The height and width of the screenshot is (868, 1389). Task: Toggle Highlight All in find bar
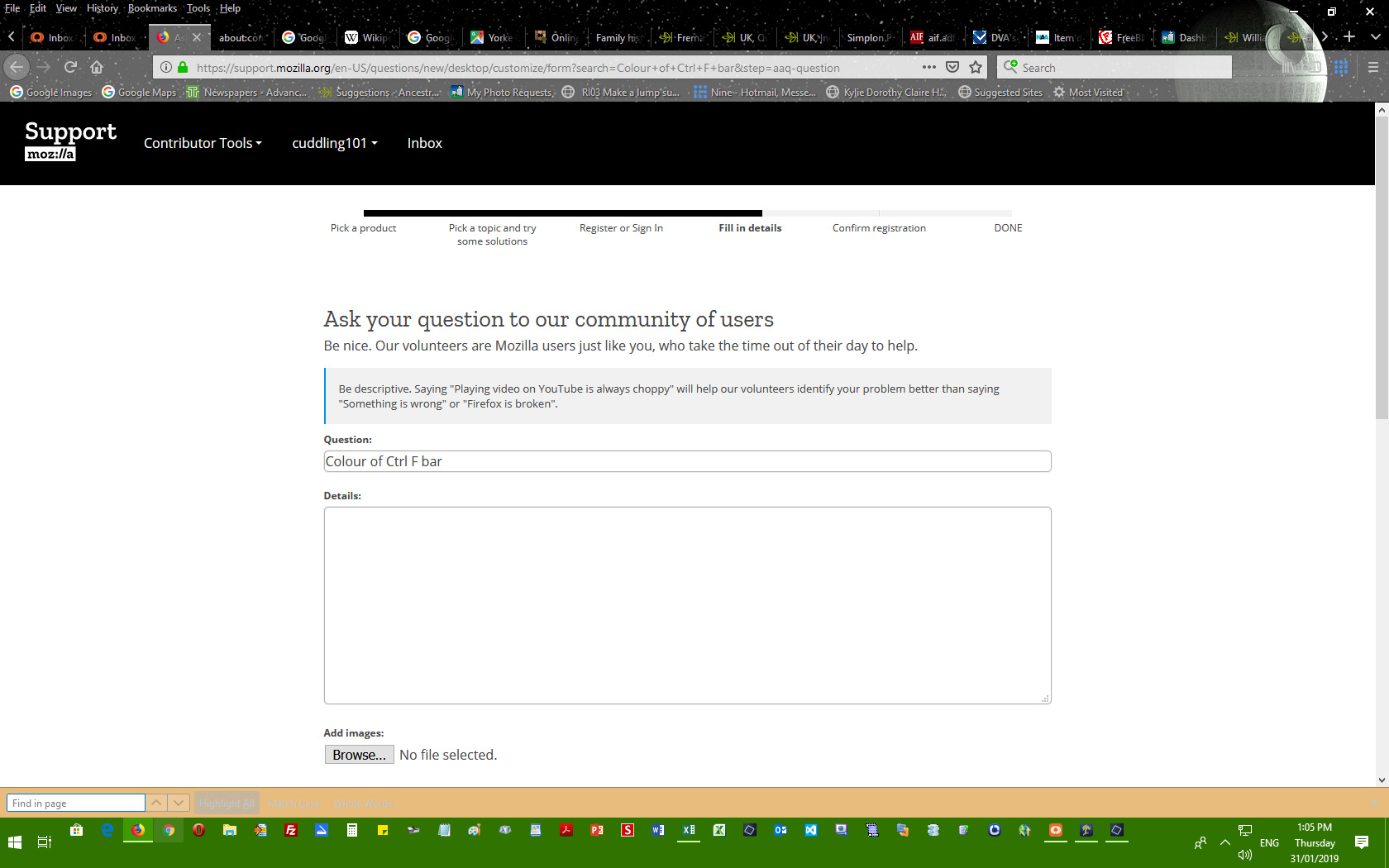pyautogui.click(x=227, y=803)
